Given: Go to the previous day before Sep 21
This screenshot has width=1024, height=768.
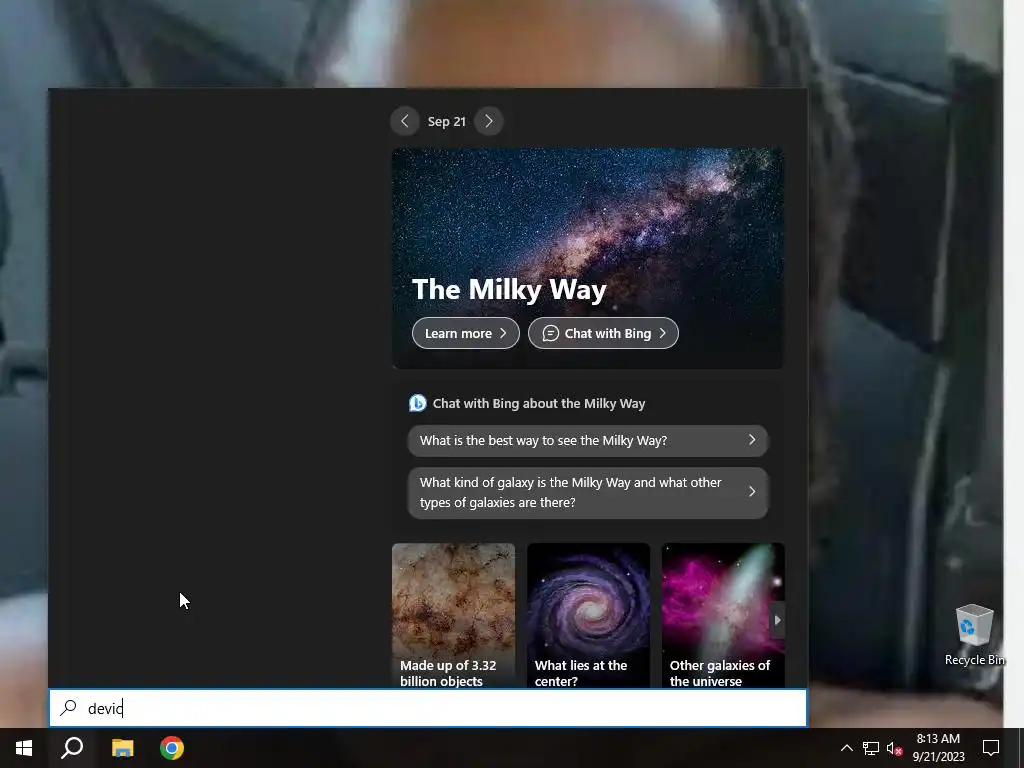Looking at the screenshot, I should pos(405,121).
